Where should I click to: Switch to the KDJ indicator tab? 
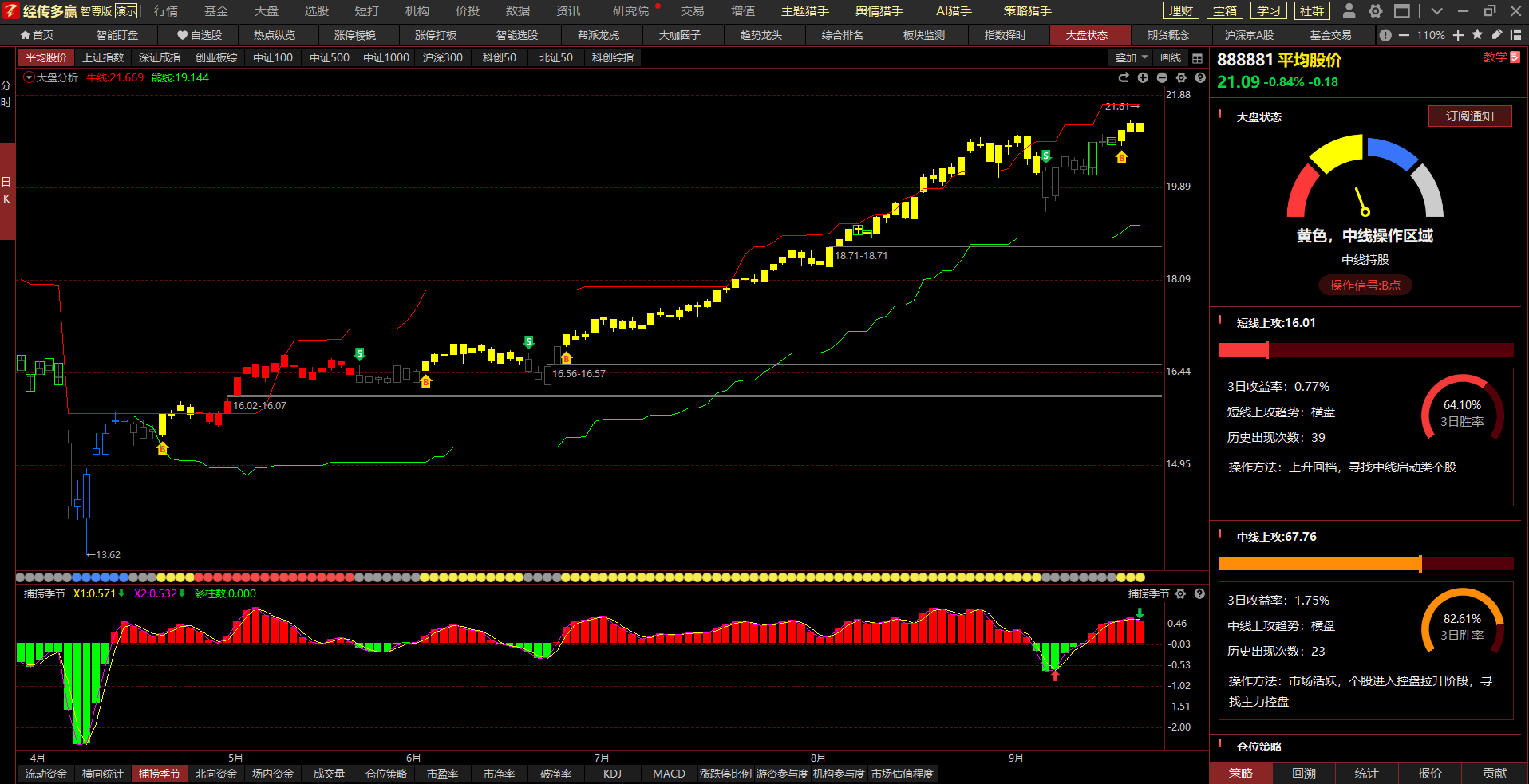coord(612,774)
